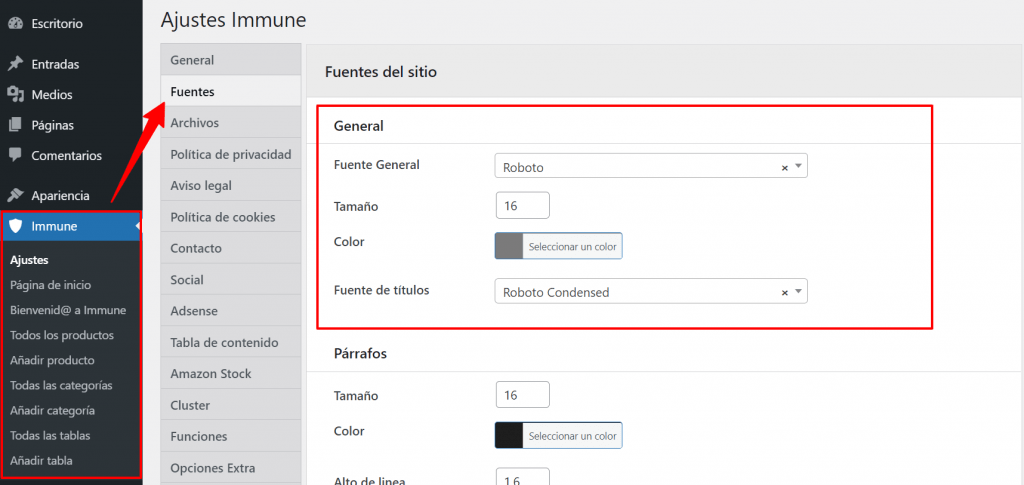Open Todos los productos submenu link

point(61,335)
